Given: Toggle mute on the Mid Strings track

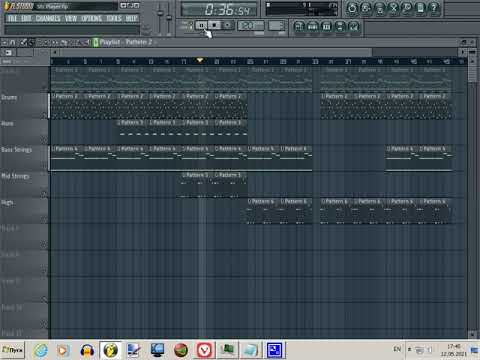Looking at the screenshot, I should pyautogui.click(x=45, y=193).
